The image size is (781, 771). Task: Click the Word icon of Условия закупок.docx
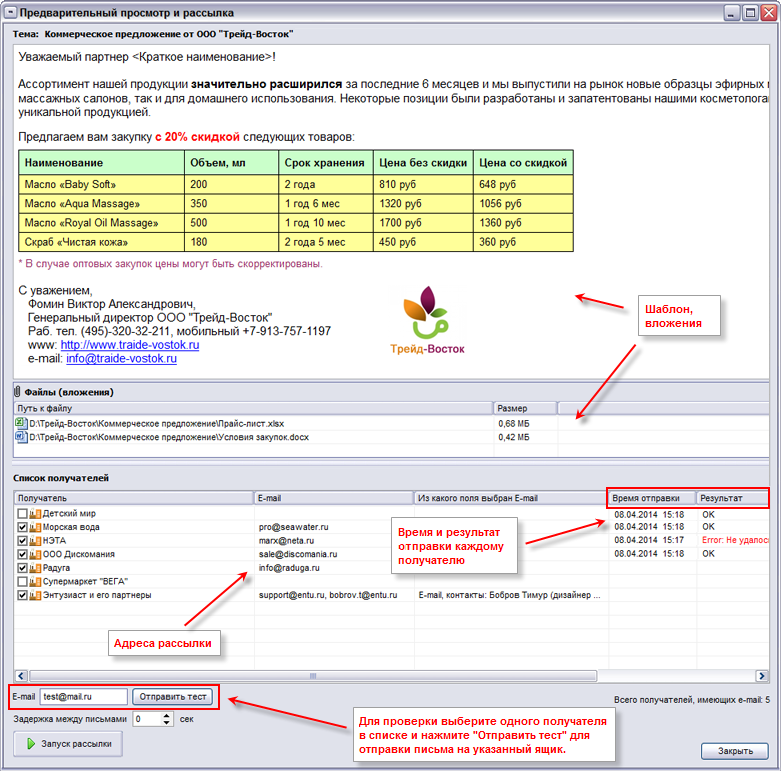click(x=21, y=437)
